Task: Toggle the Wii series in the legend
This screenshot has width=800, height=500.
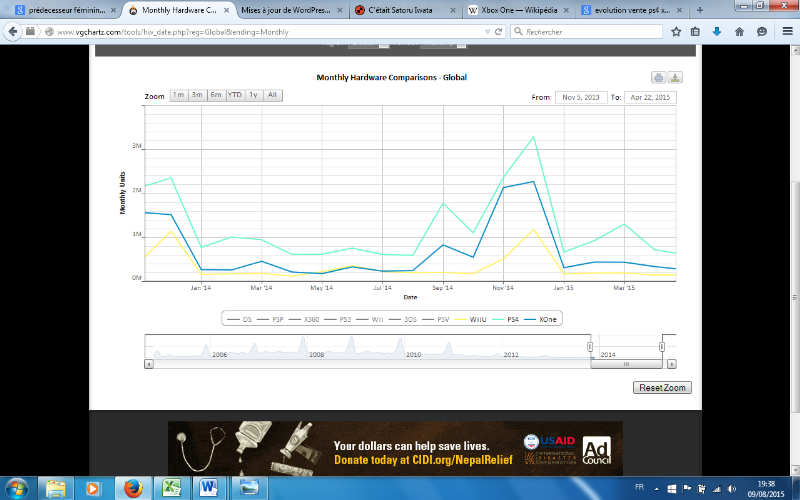Action: [x=370, y=319]
